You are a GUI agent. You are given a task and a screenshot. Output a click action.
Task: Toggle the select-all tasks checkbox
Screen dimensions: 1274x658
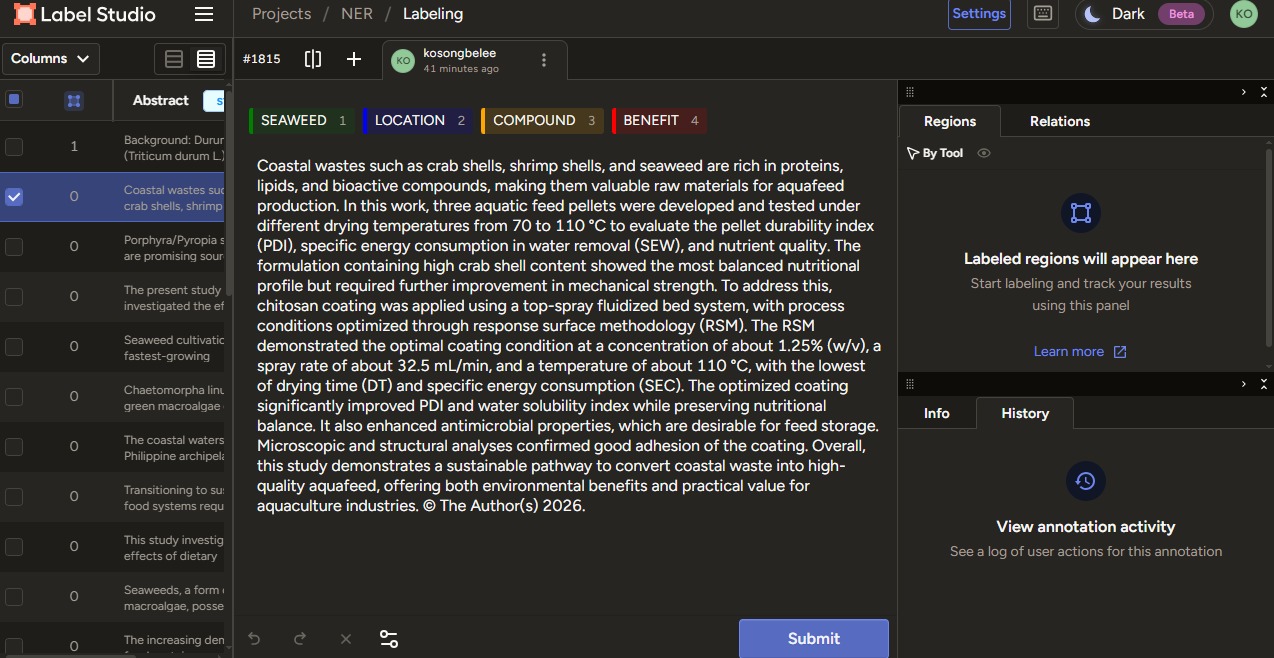(14, 99)
